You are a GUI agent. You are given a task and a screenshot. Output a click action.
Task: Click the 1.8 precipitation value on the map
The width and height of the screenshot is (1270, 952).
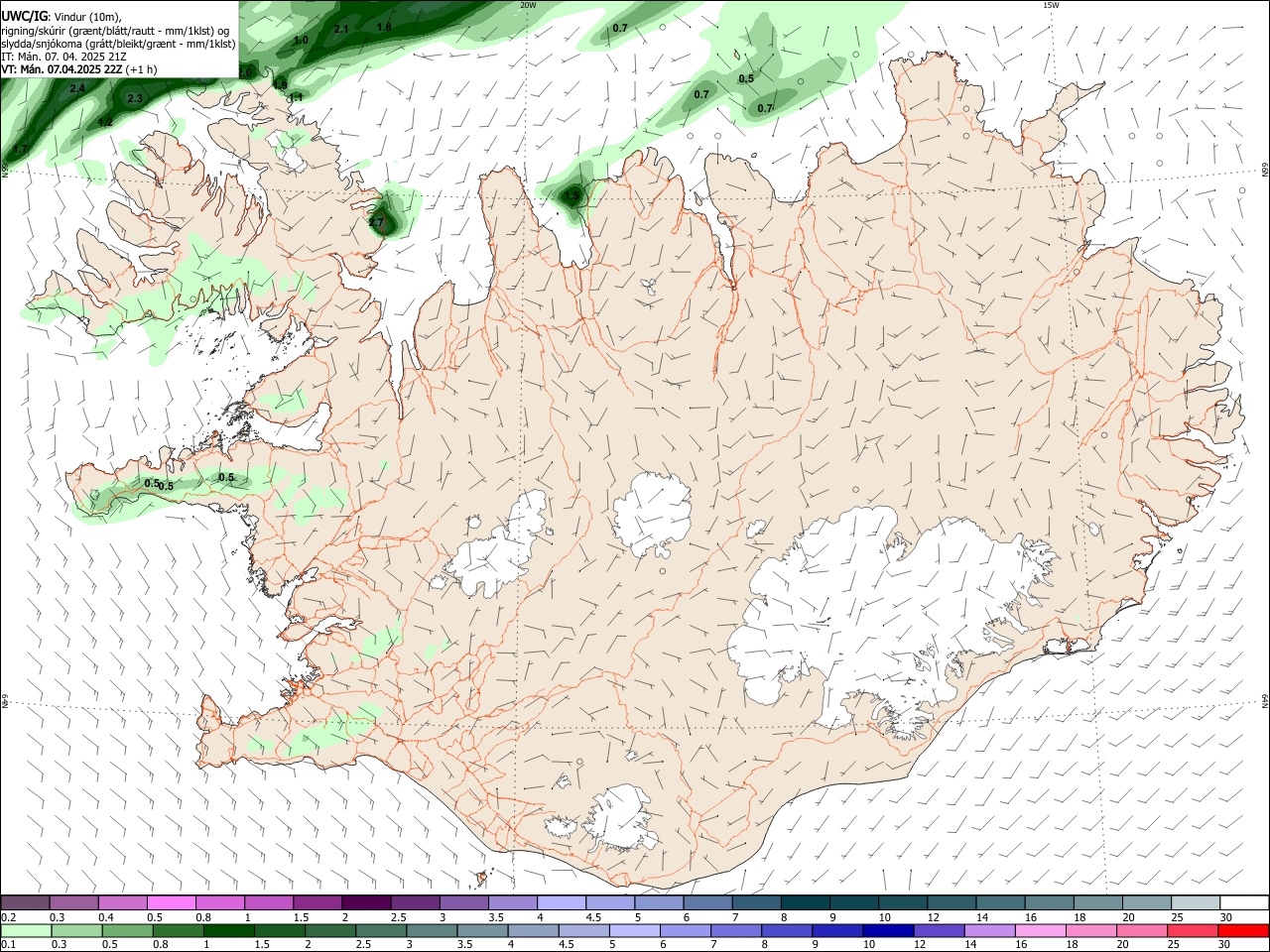click(384, 27)
